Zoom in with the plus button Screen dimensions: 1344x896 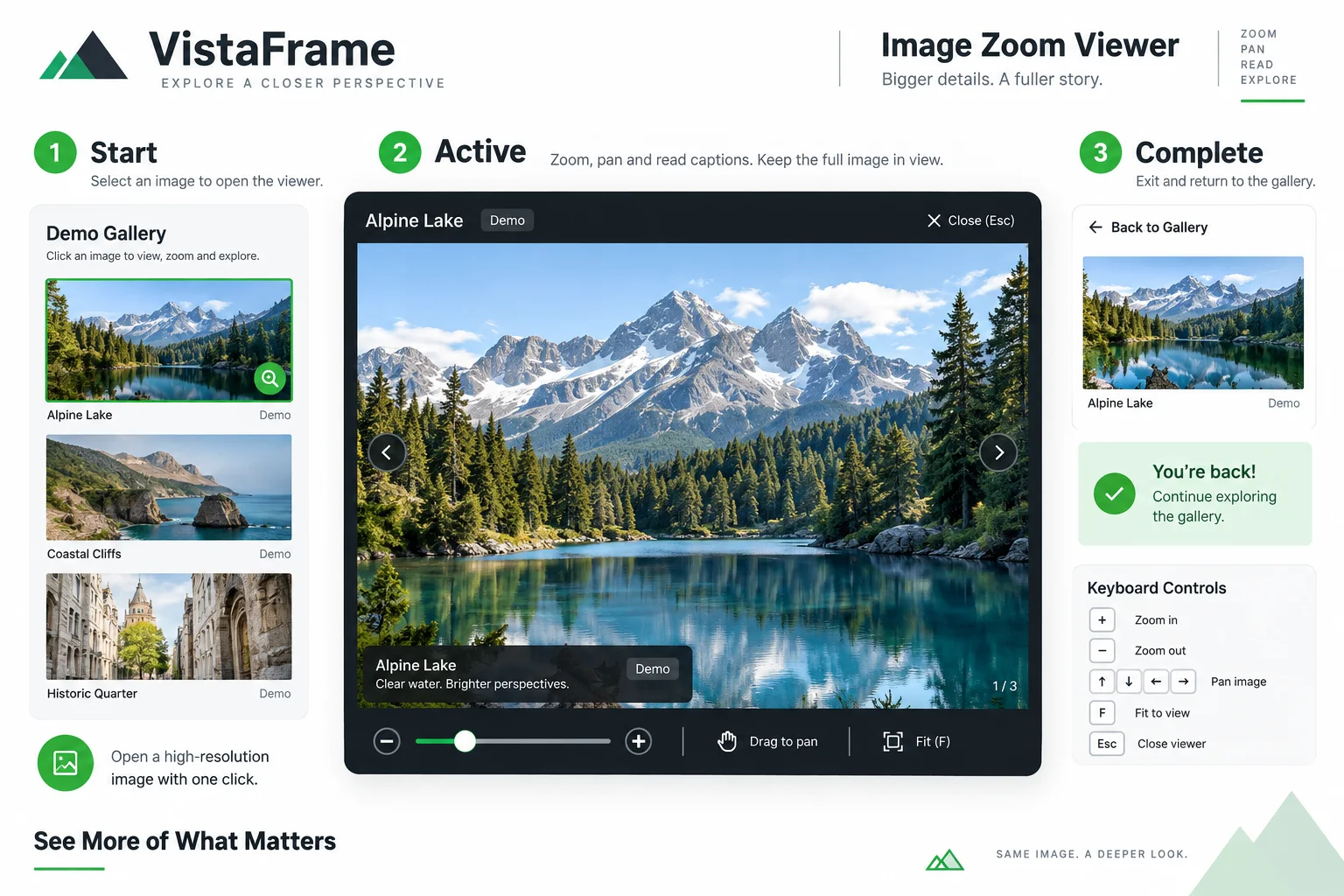[639, 741]
